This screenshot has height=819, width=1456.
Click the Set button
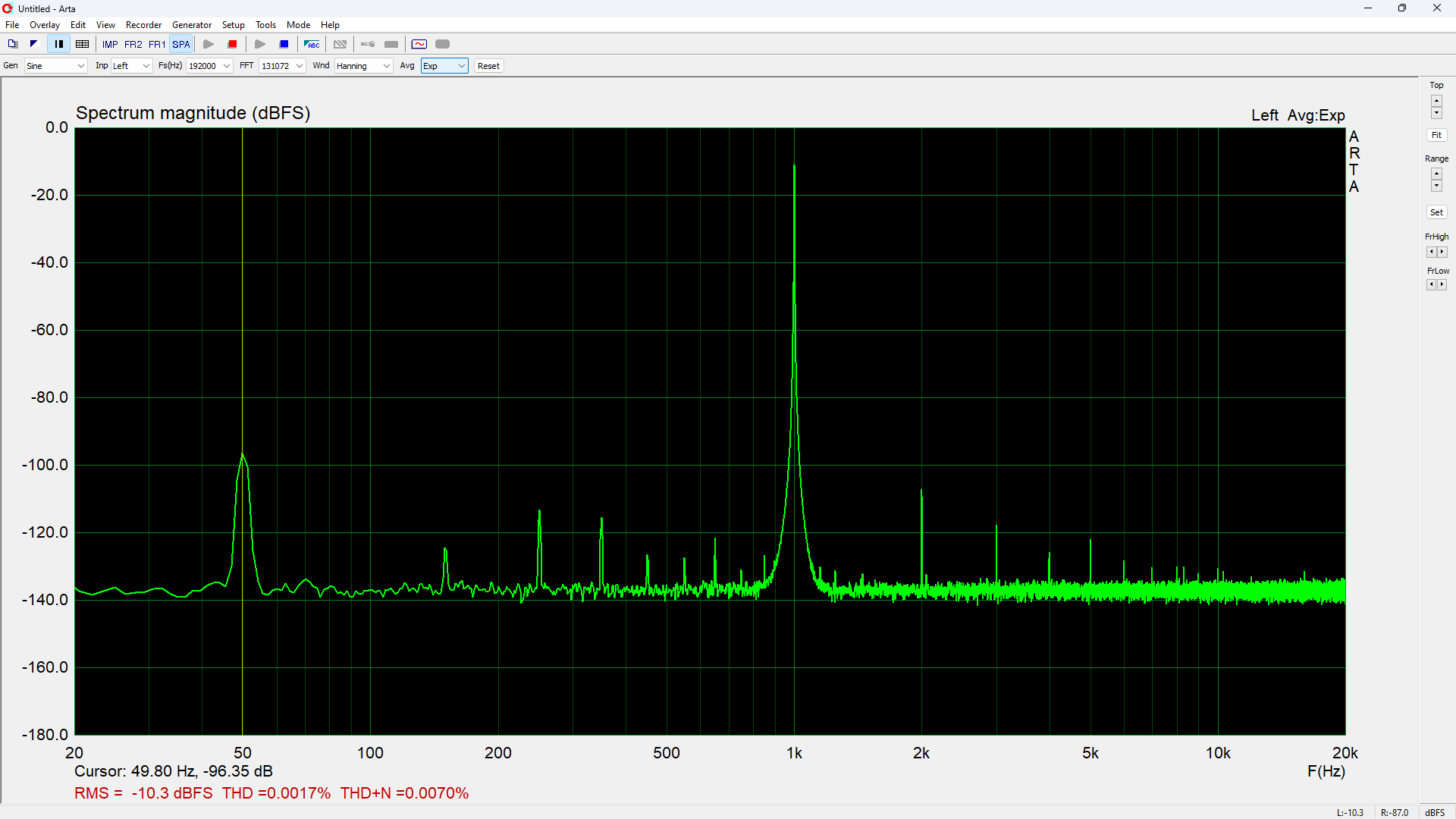click(1436, 212)
